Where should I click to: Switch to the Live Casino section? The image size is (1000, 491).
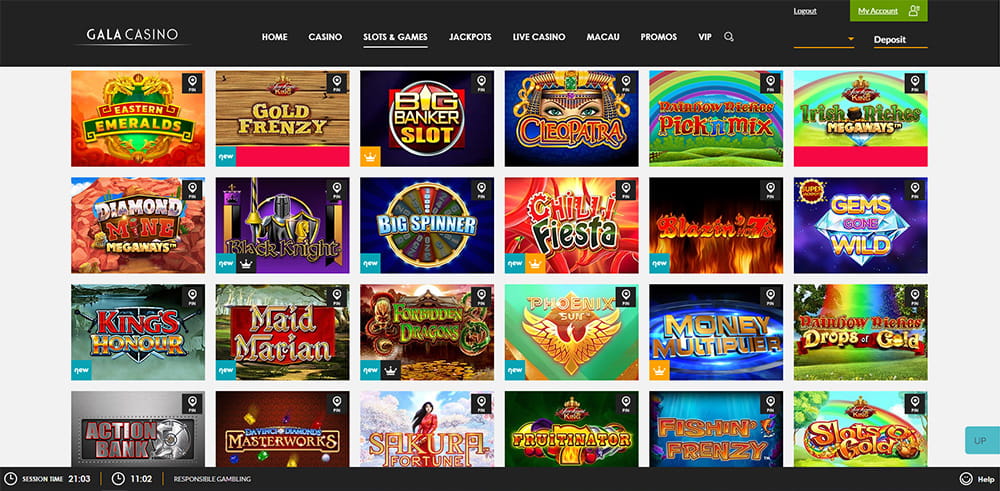point(539,37)
